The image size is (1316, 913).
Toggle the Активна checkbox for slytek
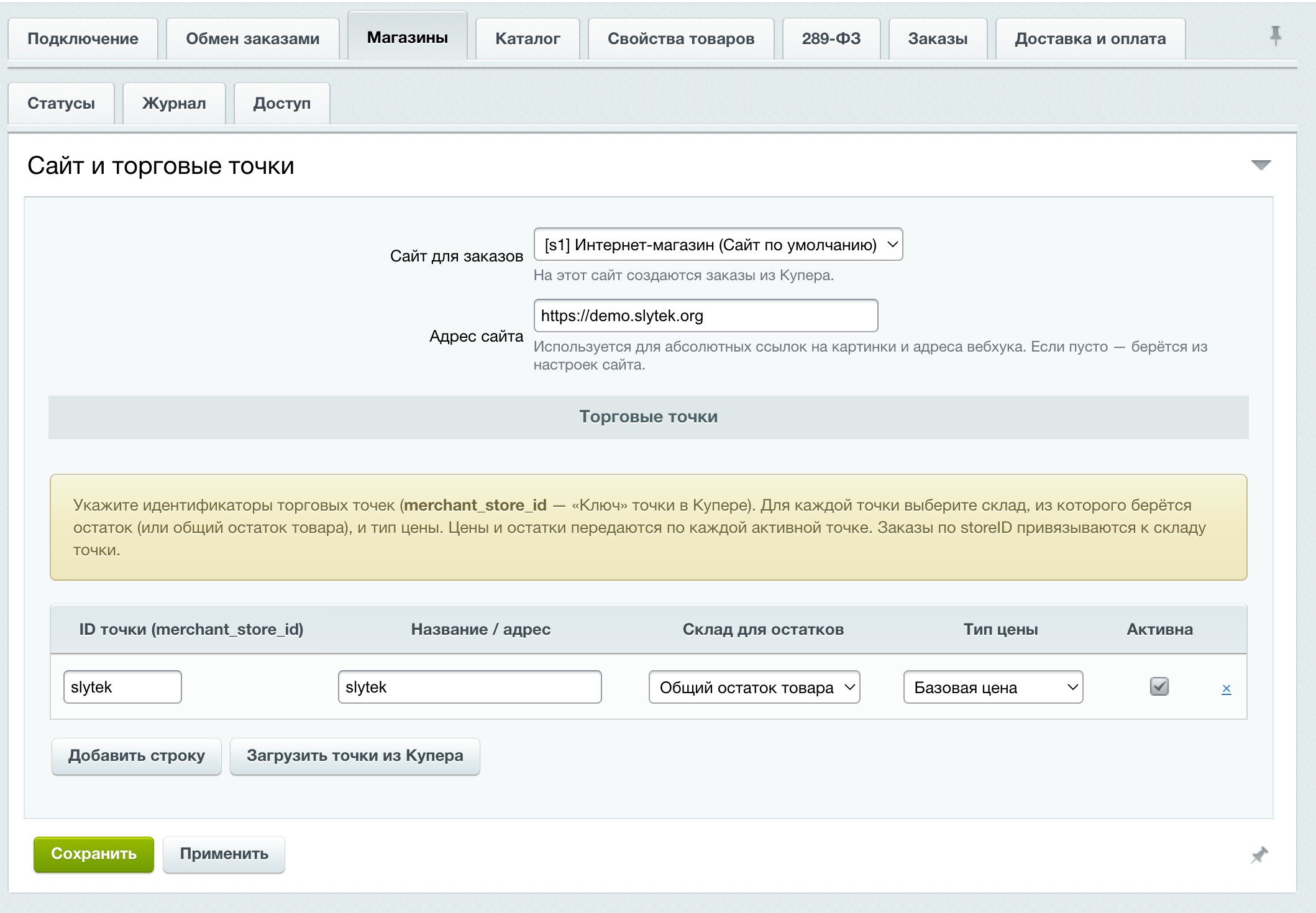(x=1159, y=686)
